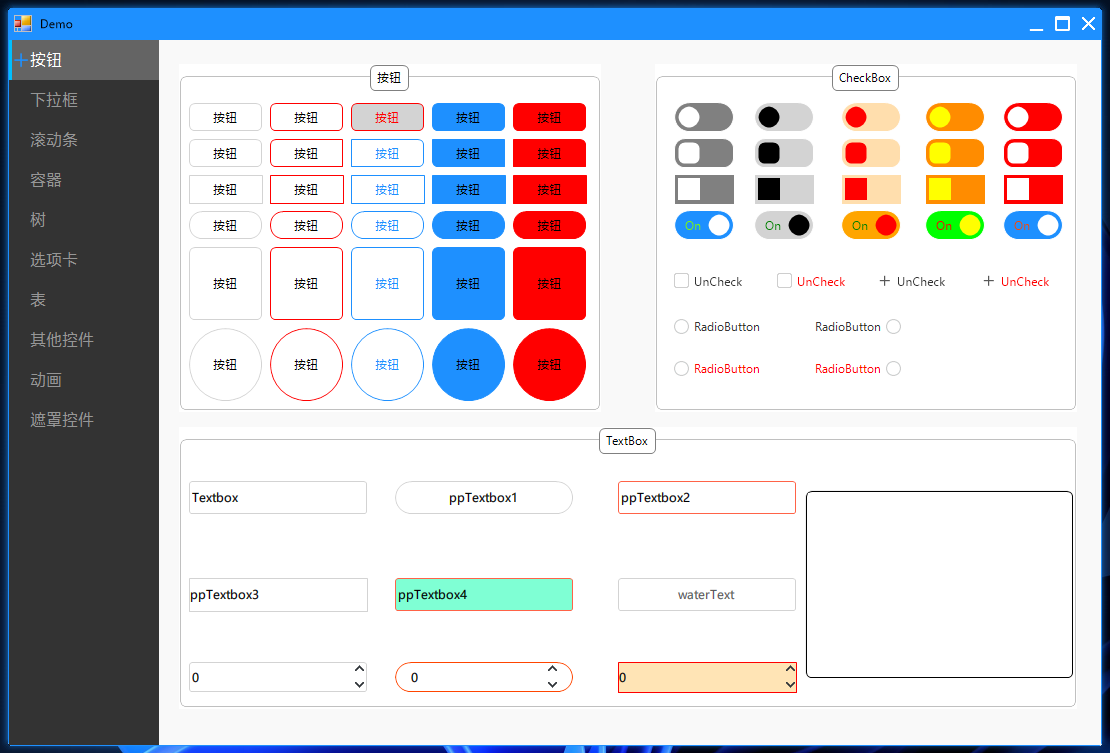Click the circular solid blue 按钮 button

tap(468, 364)
